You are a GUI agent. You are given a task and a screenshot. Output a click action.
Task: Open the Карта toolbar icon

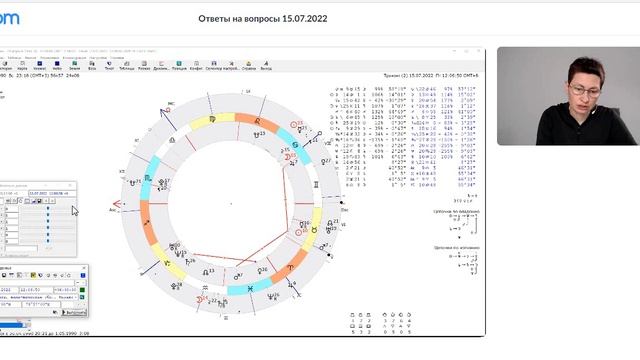tap(22, 66)
